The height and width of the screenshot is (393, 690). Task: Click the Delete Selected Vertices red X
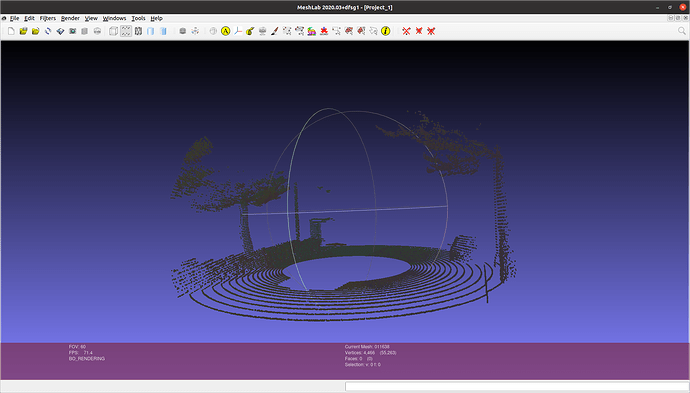pyautogui.click(x=406, y=31)
